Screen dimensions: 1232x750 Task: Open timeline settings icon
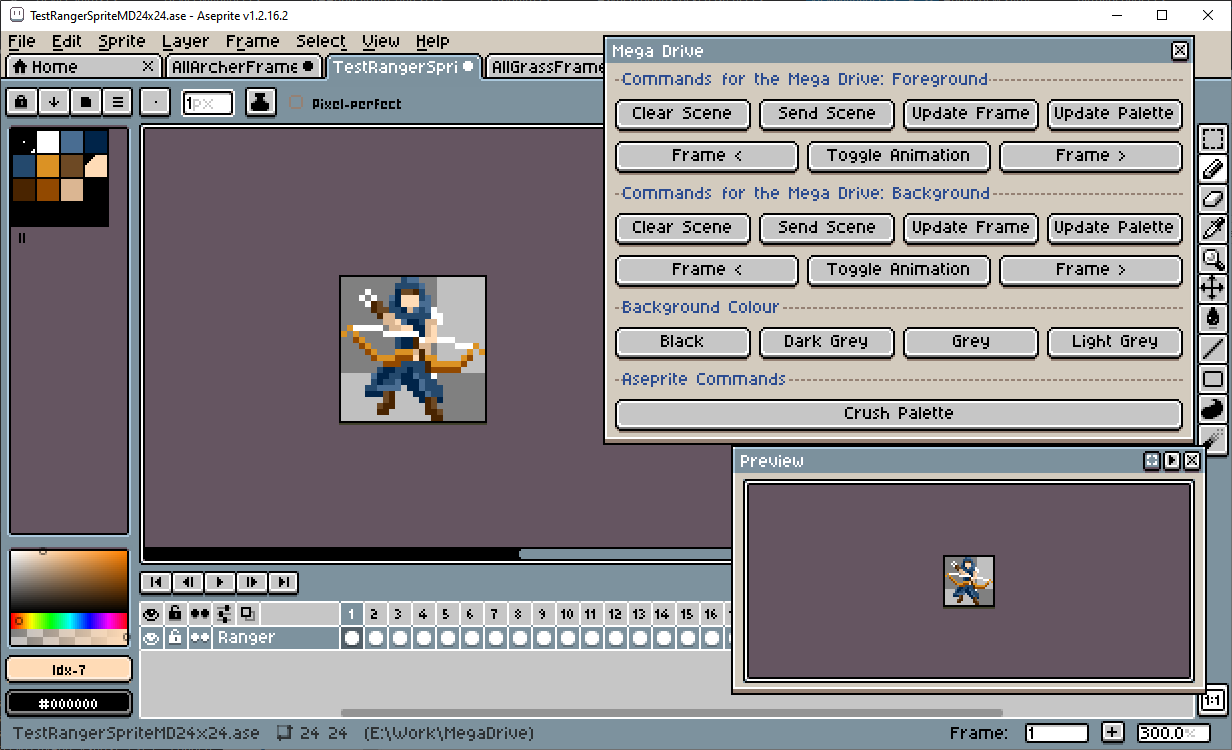pos(224,613)
